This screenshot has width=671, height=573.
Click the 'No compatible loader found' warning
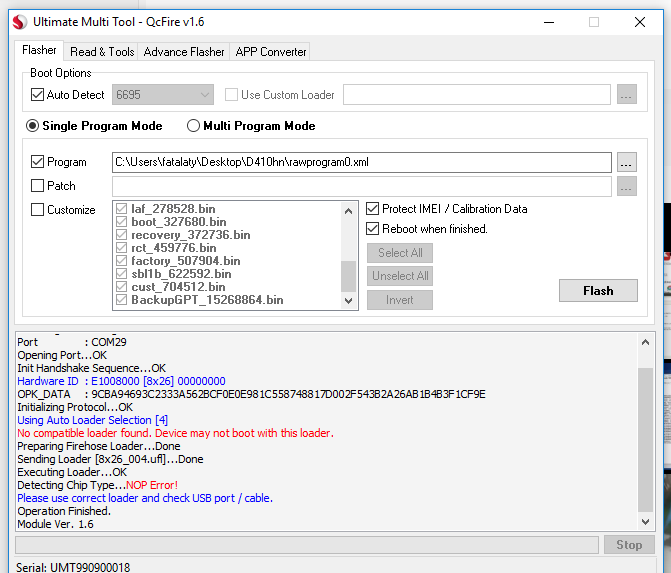point(175,433)
